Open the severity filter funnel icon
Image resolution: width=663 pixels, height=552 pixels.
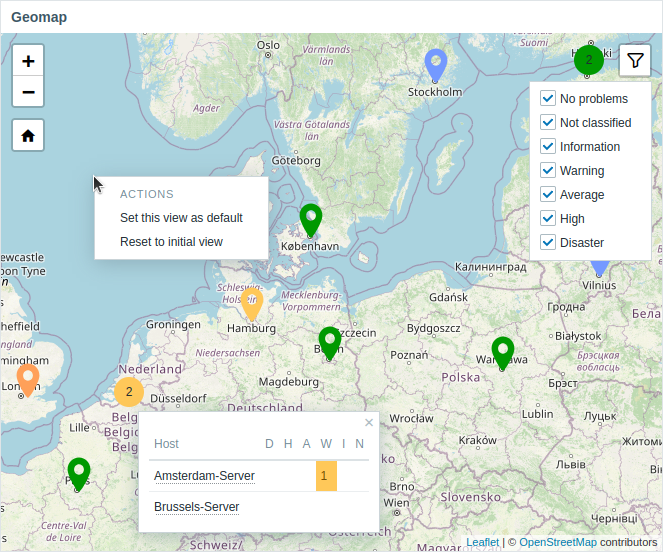(x=635, y=60)
